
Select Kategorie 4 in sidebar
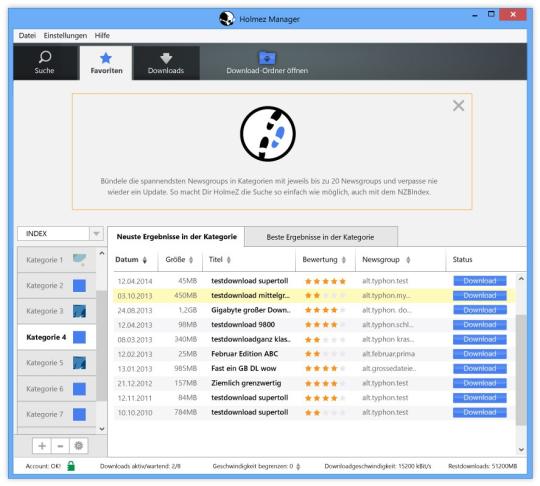pyautogui.click(x=57, y=337)
